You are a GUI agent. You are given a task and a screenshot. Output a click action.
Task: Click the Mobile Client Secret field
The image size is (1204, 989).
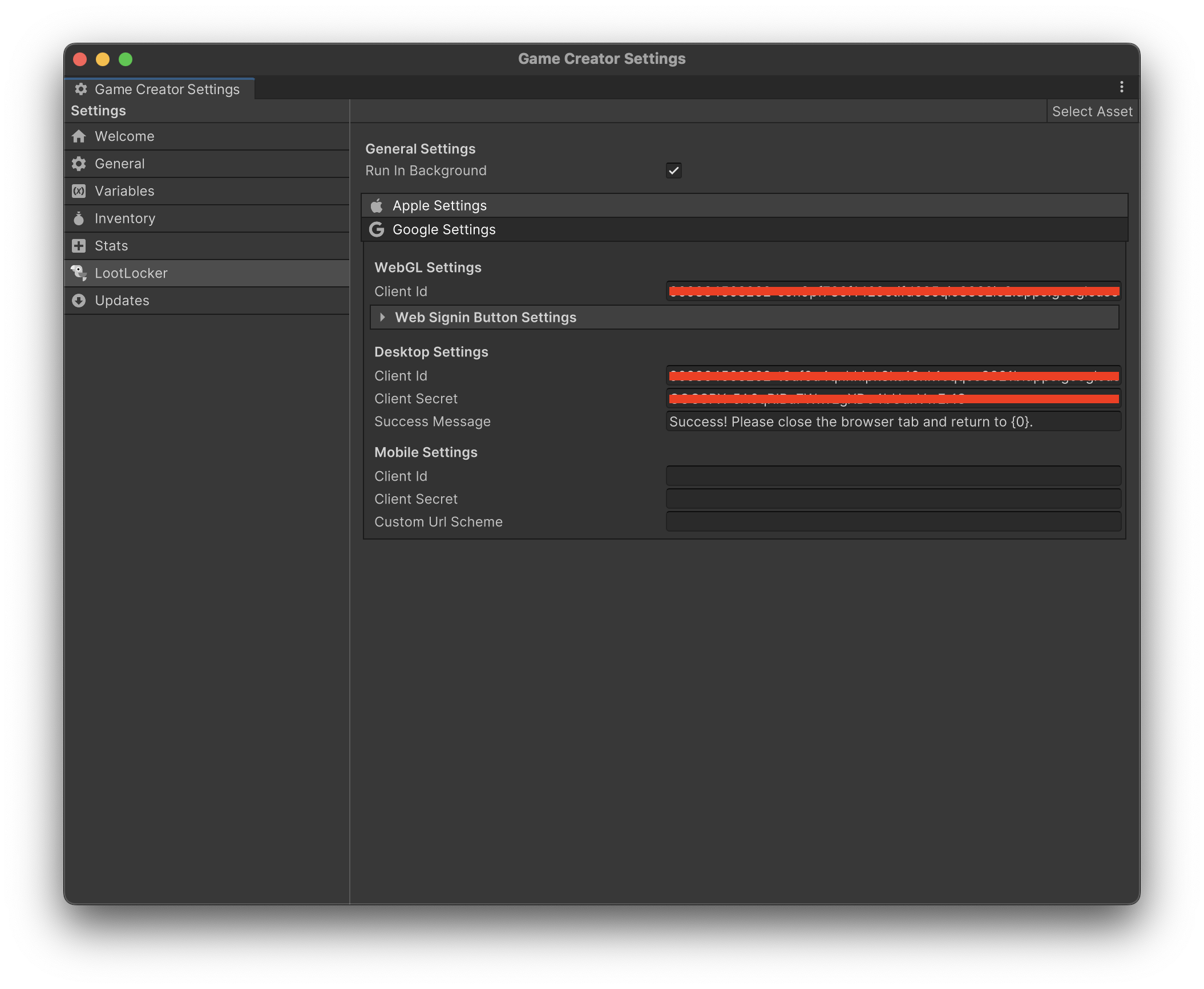point(893,498)
